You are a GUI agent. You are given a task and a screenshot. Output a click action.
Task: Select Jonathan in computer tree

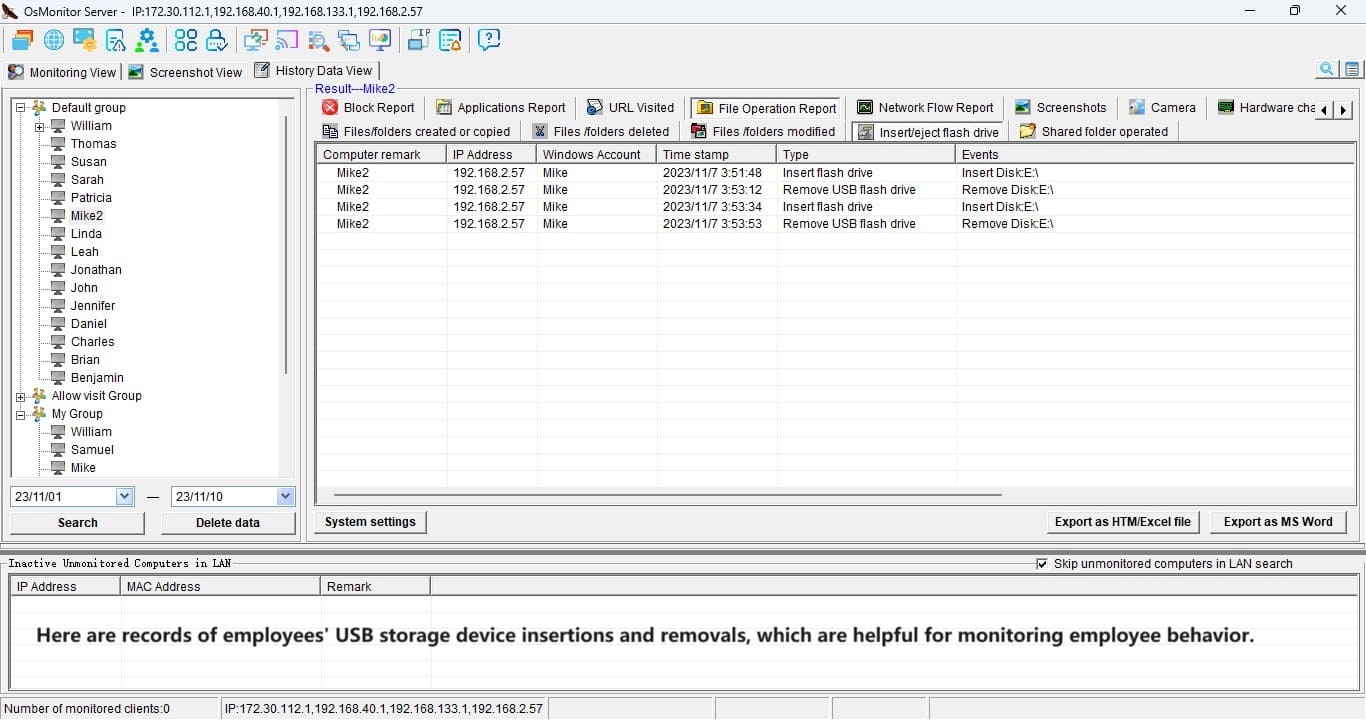pyautogui.click(x=96, y=270)
